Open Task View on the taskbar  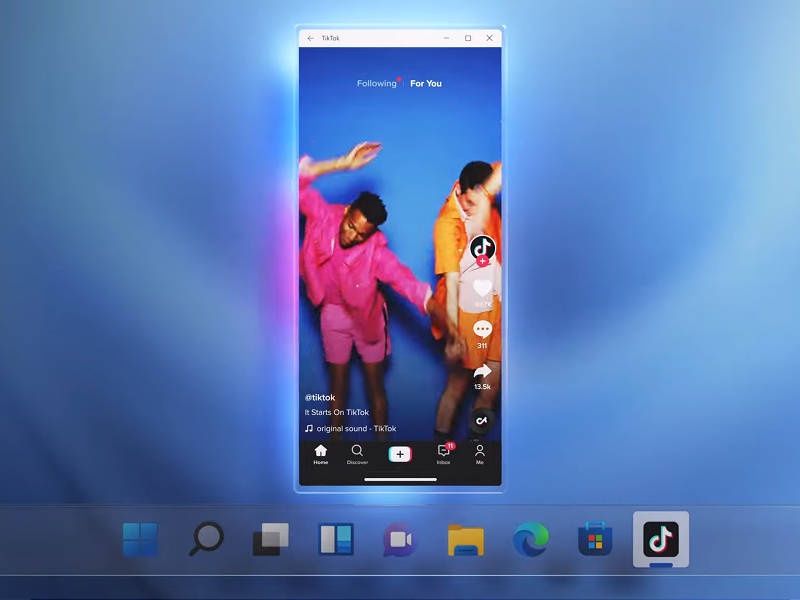click(x=271, y=539)
